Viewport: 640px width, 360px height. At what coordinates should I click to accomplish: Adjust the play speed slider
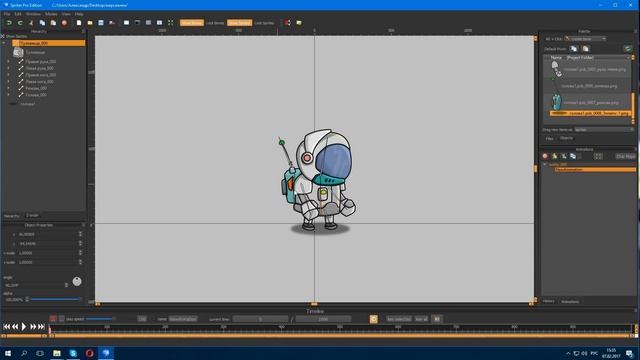coord(100,319)
